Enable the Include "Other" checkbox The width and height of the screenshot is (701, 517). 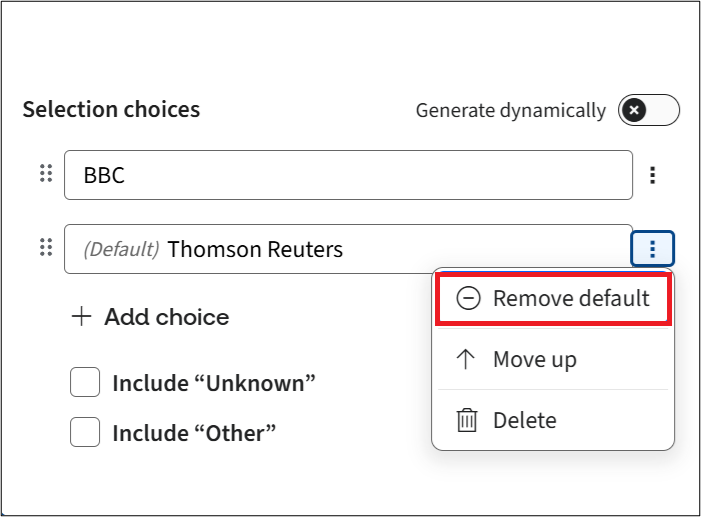click(85, 433)
